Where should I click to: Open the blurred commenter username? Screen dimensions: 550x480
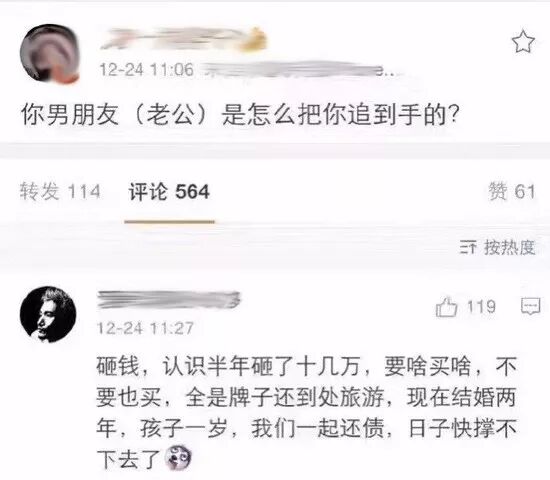click(168, 300)
